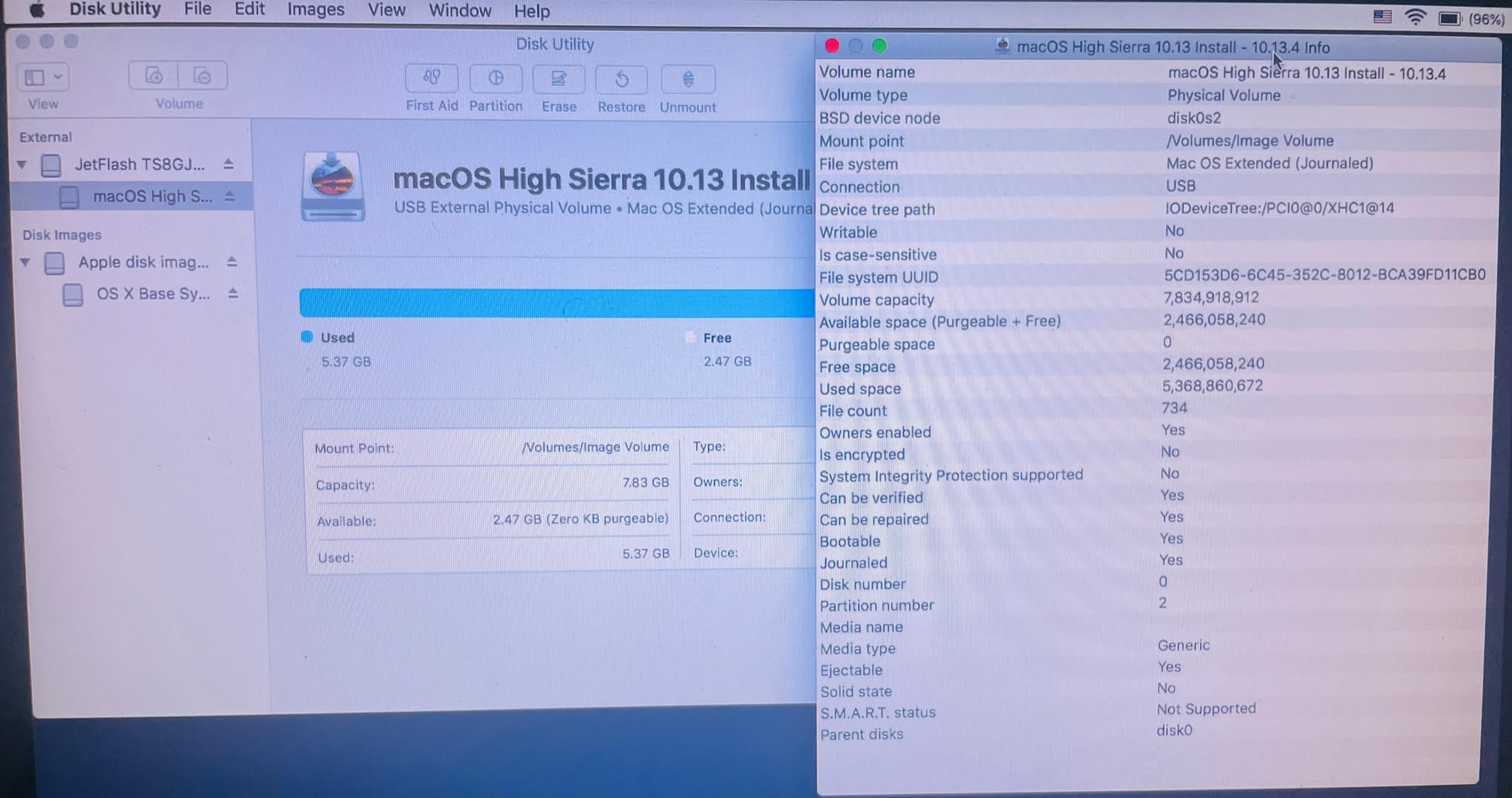Select the Apple disk image in the sidebar
1512x798 pixels.
tap(143, 262)
